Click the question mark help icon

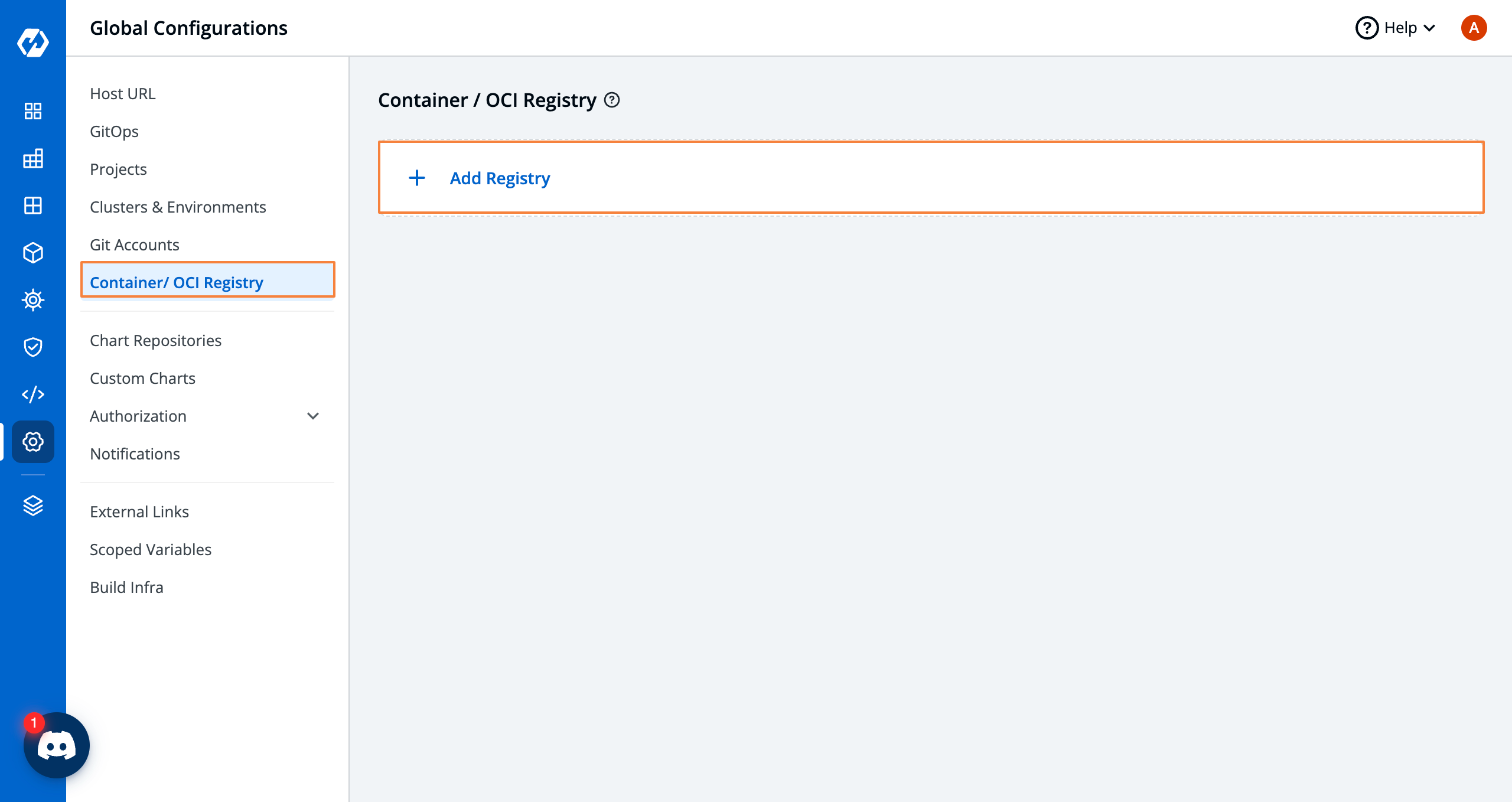pyautogui.click(x=1366, y=28)
